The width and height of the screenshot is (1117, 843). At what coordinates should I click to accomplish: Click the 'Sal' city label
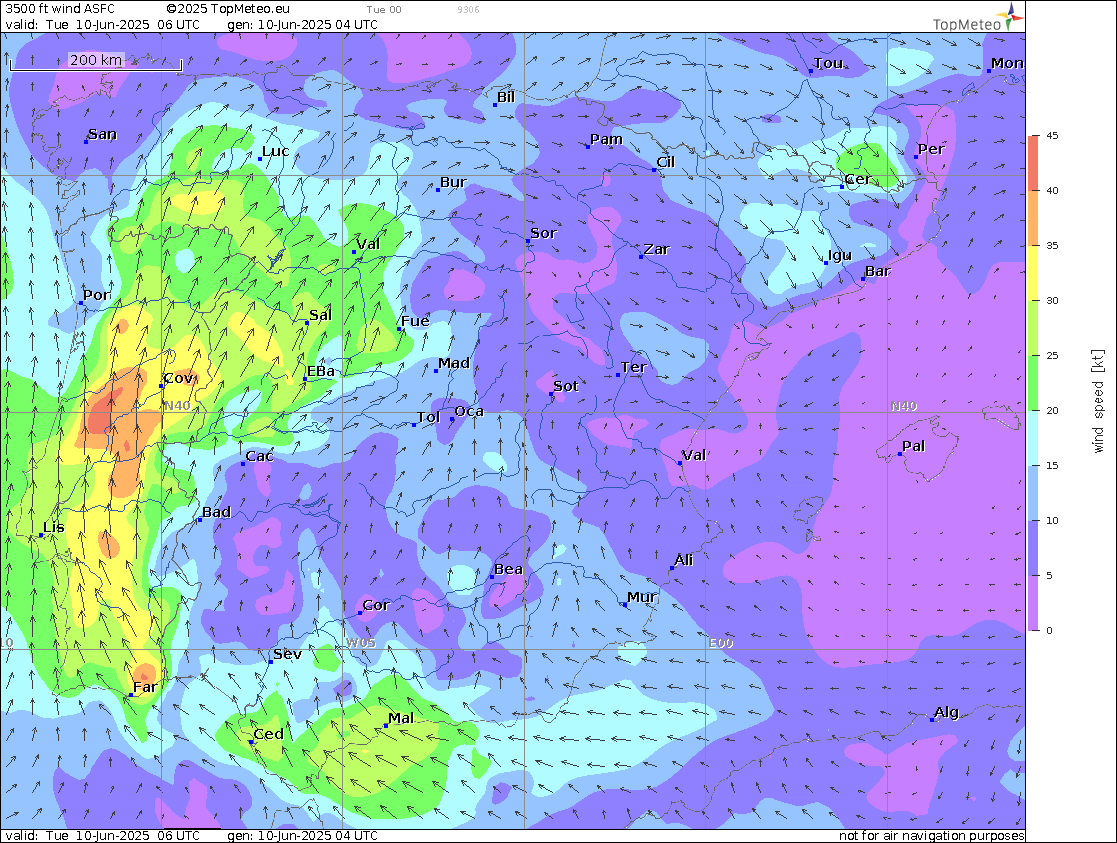[x=321, y=315]
